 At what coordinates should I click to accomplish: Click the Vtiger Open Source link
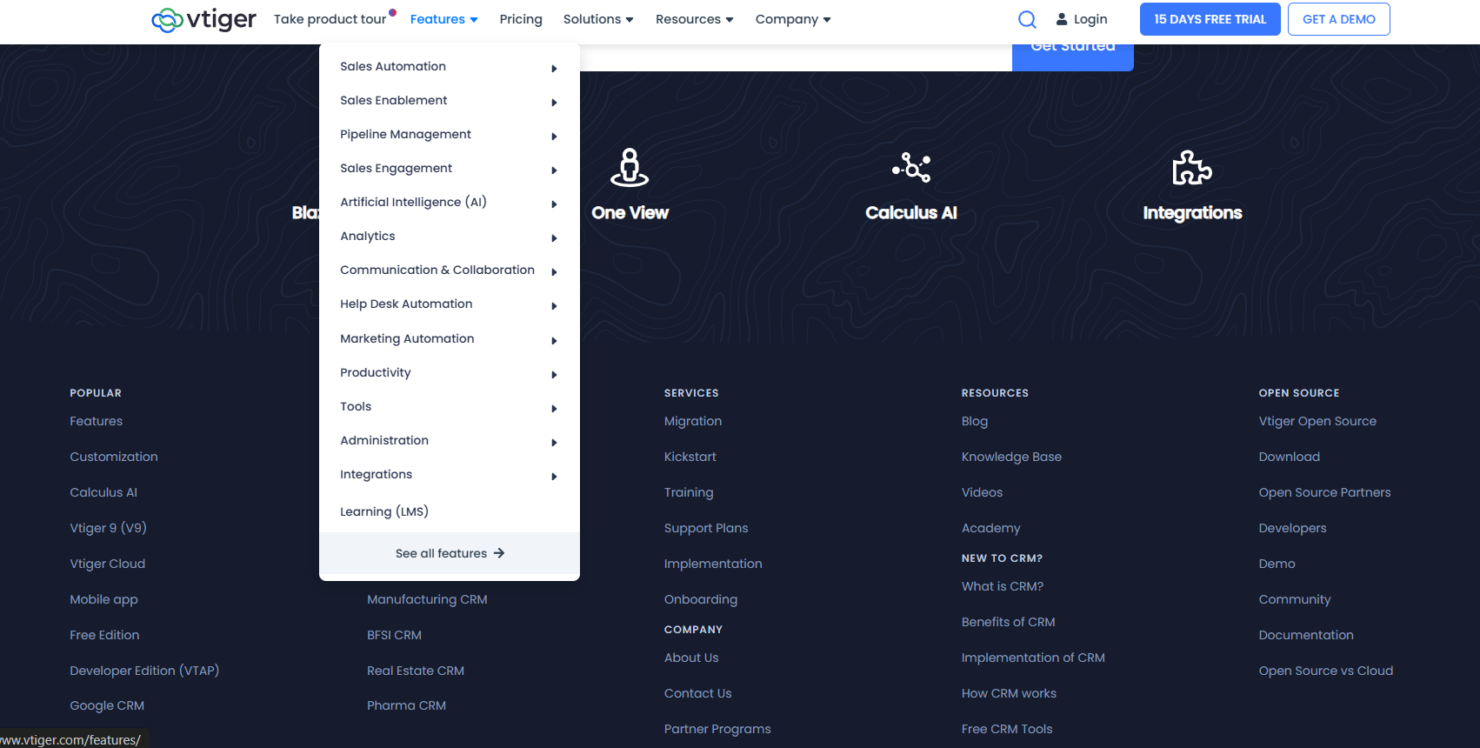1317,421
